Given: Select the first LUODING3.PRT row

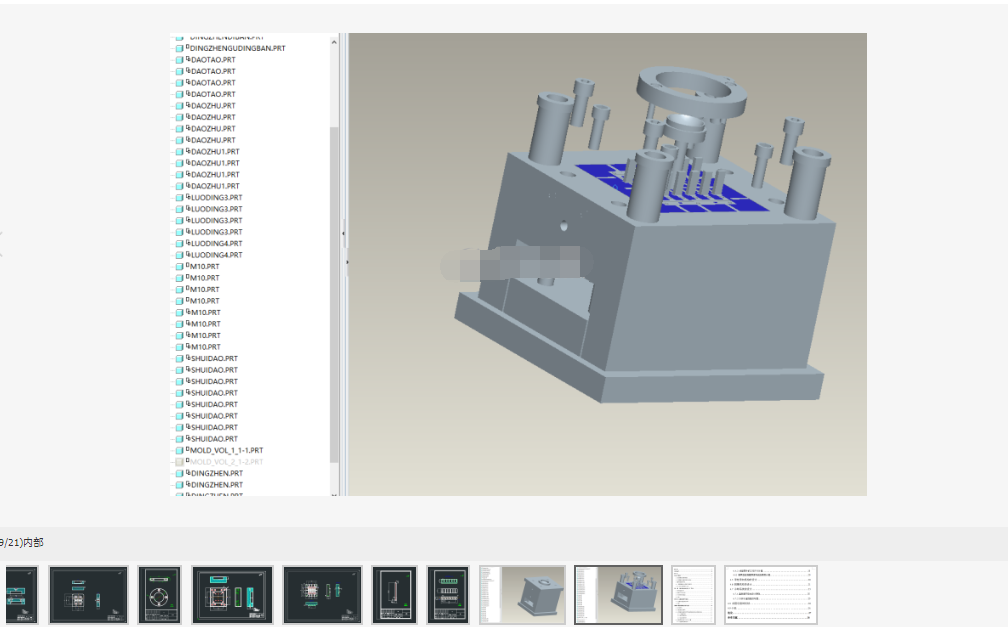Looking at the screenshot, I should 216,197.
